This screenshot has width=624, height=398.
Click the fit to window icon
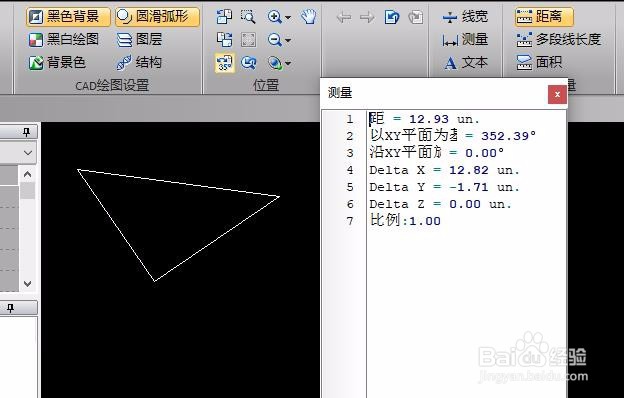[x=248, y=40]
